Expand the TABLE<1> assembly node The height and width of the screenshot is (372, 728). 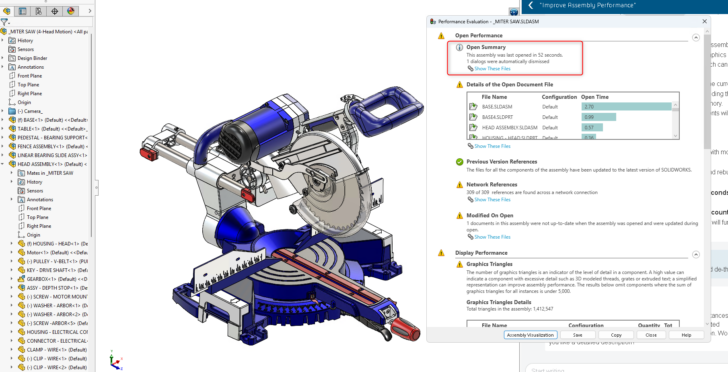(3, 129)
